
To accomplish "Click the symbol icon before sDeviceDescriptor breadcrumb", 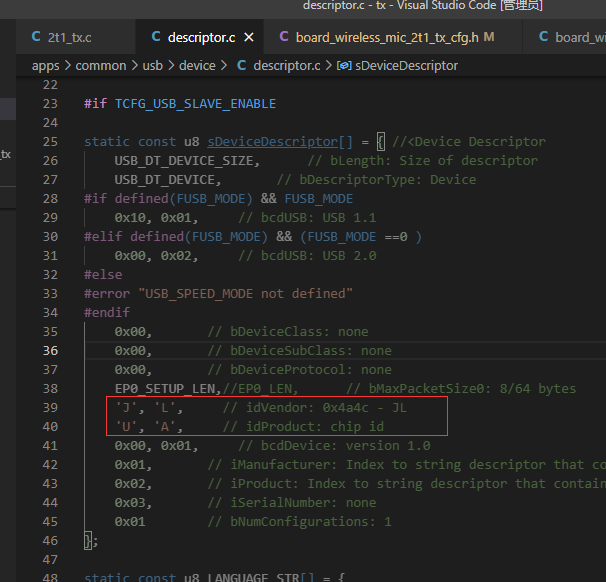I will tap(344, 66).
